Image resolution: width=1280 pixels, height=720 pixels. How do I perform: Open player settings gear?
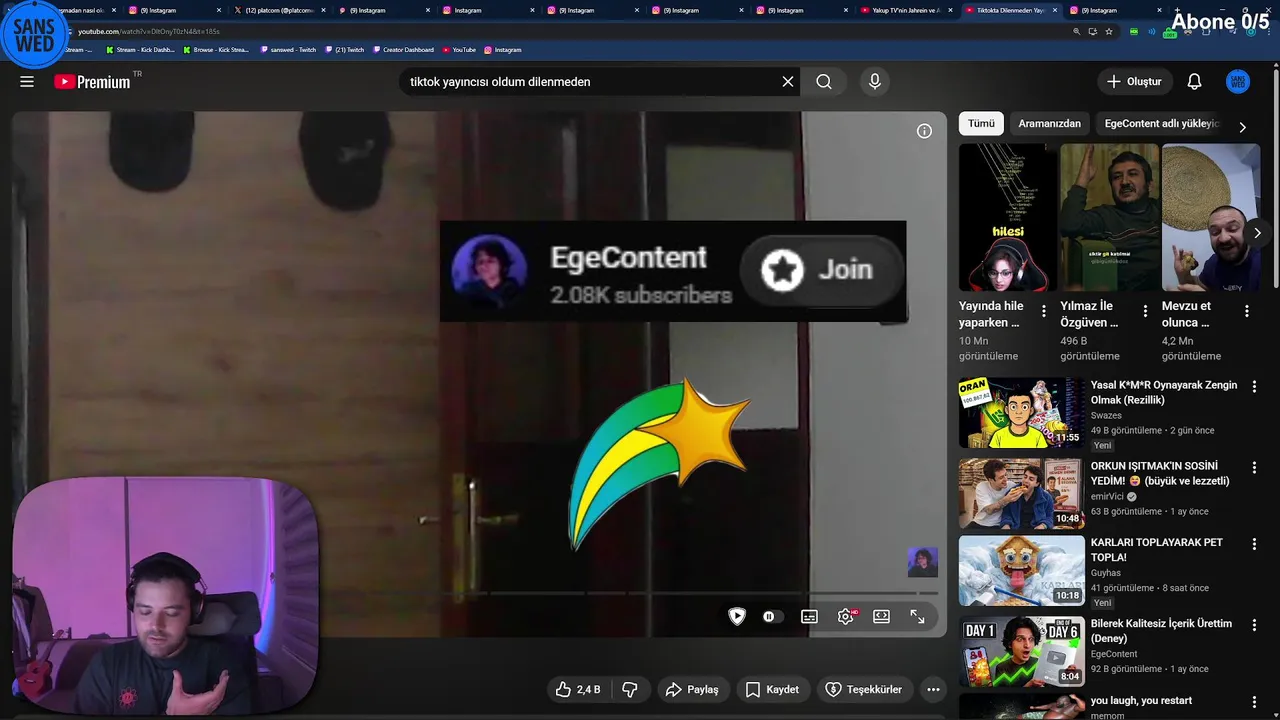coord(846,617)
